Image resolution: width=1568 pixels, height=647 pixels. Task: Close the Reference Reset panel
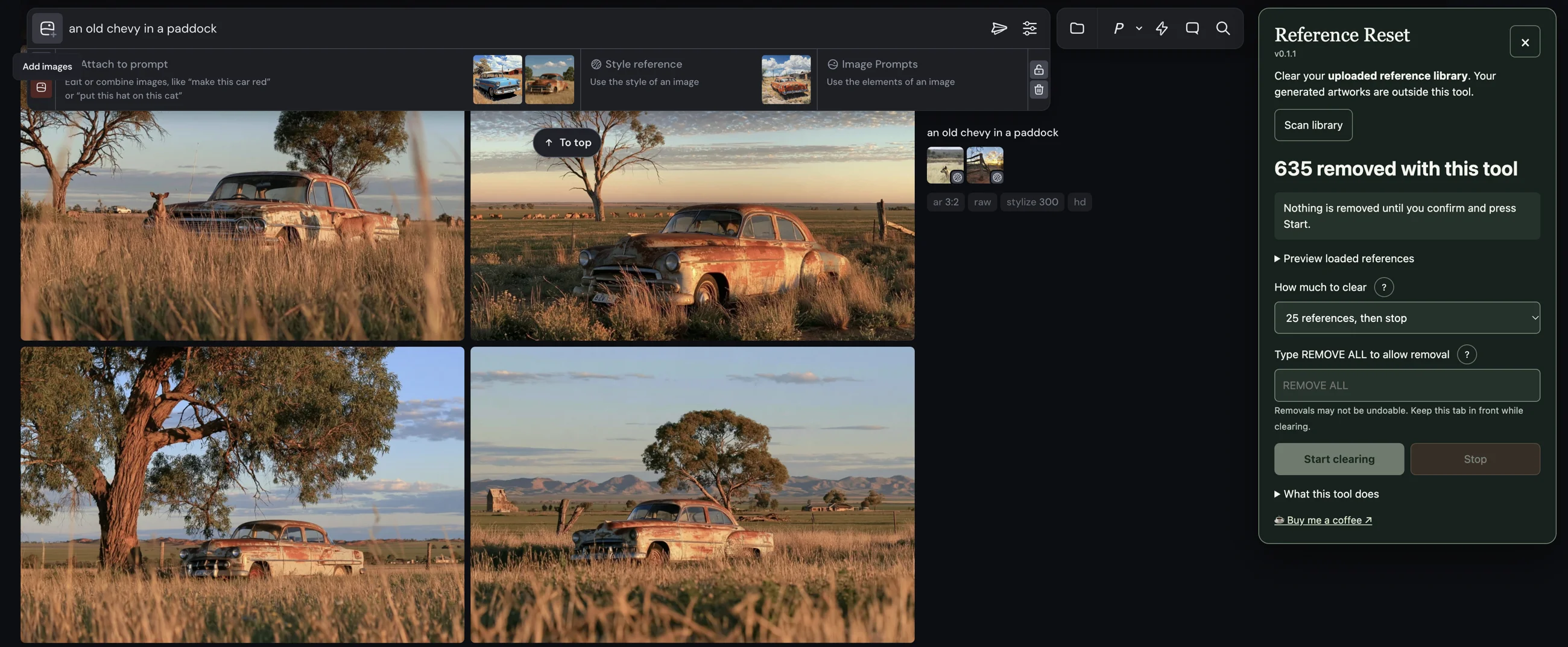tap(1524, 42)
